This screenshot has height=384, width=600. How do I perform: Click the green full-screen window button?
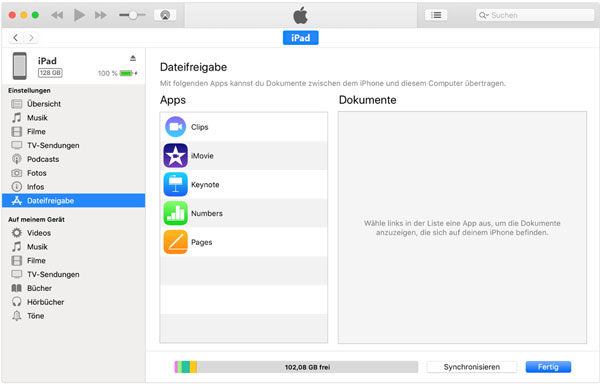pos(35,15)
